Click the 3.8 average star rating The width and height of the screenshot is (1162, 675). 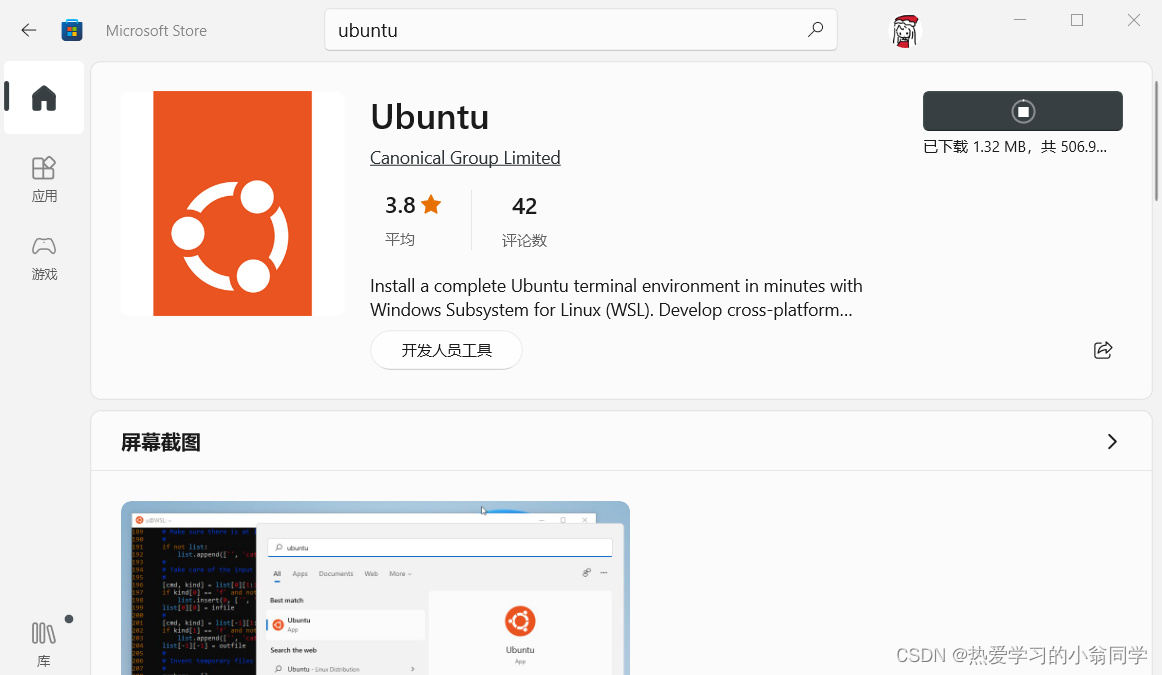(412, 219)
